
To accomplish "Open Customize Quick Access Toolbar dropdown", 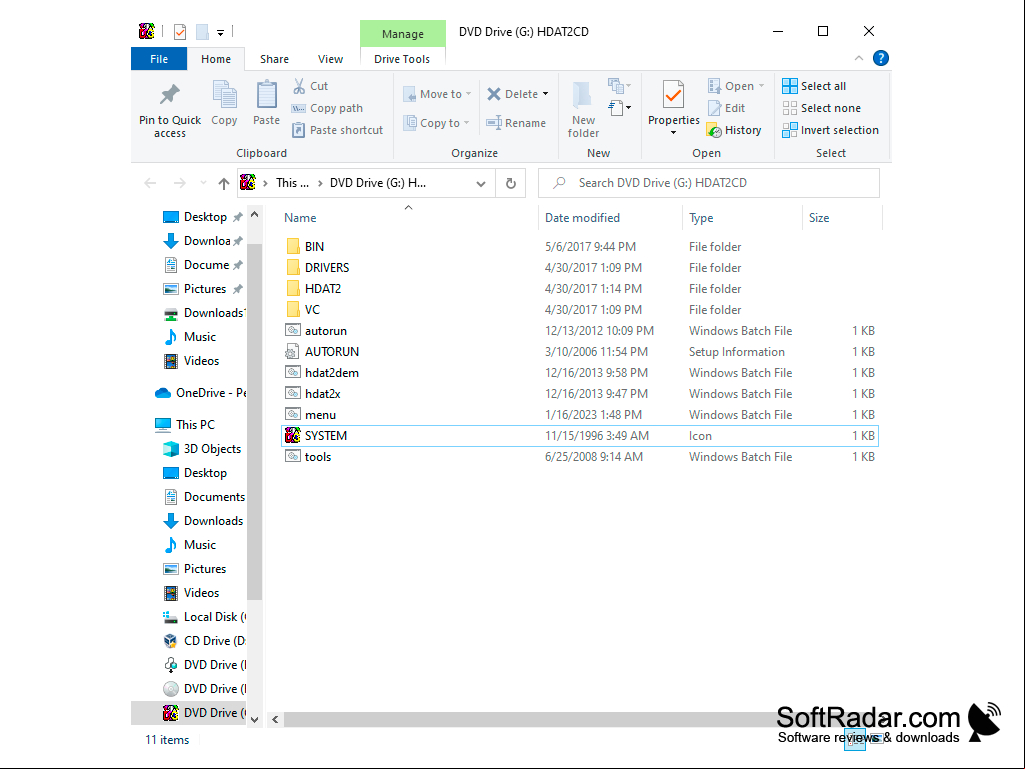I will click(x=220, y=32).
